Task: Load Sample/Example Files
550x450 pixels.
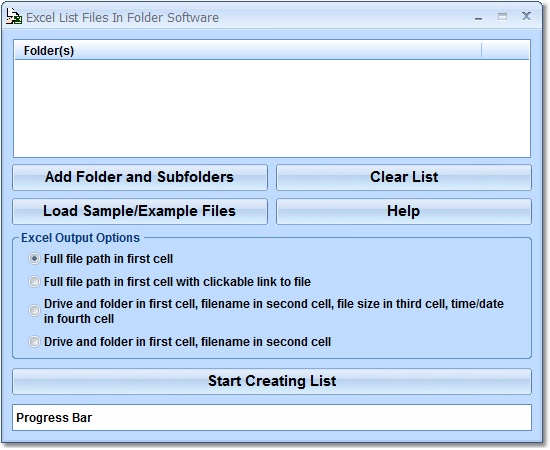Action: [x=140, y=211]
